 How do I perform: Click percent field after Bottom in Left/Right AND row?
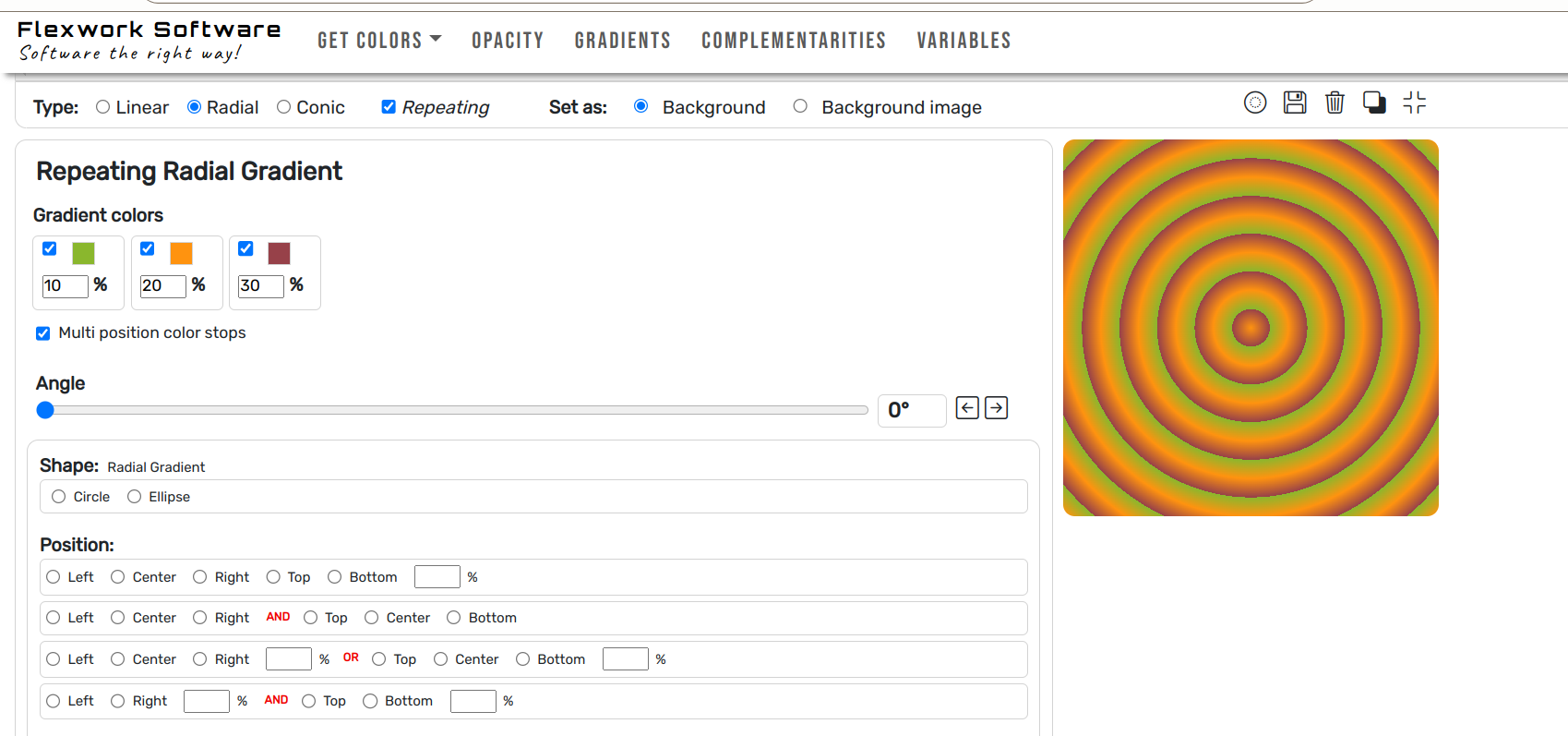coord(473,701)
